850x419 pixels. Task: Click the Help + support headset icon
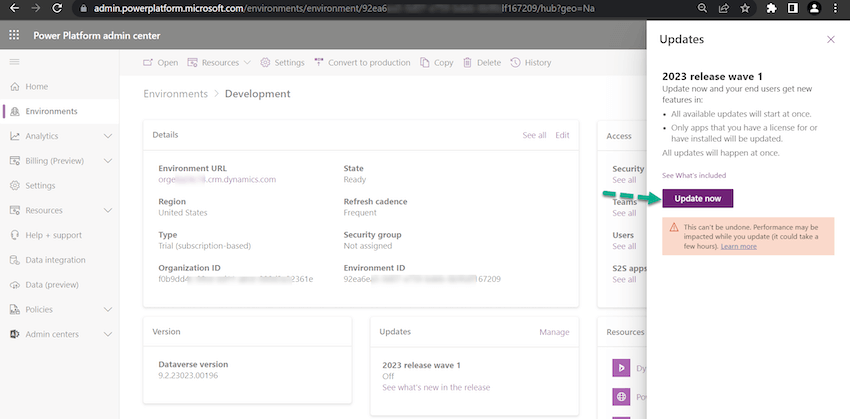(15, 235)
